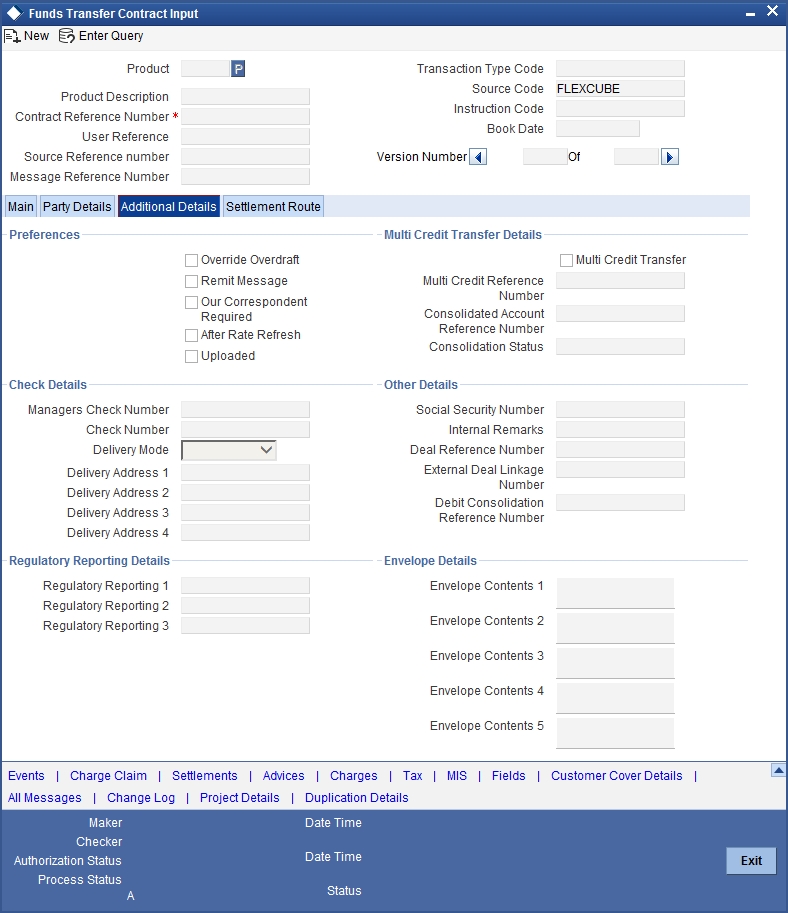Click the Book Date field
This screenshot has width=788, height=913.
click(598, 129)
